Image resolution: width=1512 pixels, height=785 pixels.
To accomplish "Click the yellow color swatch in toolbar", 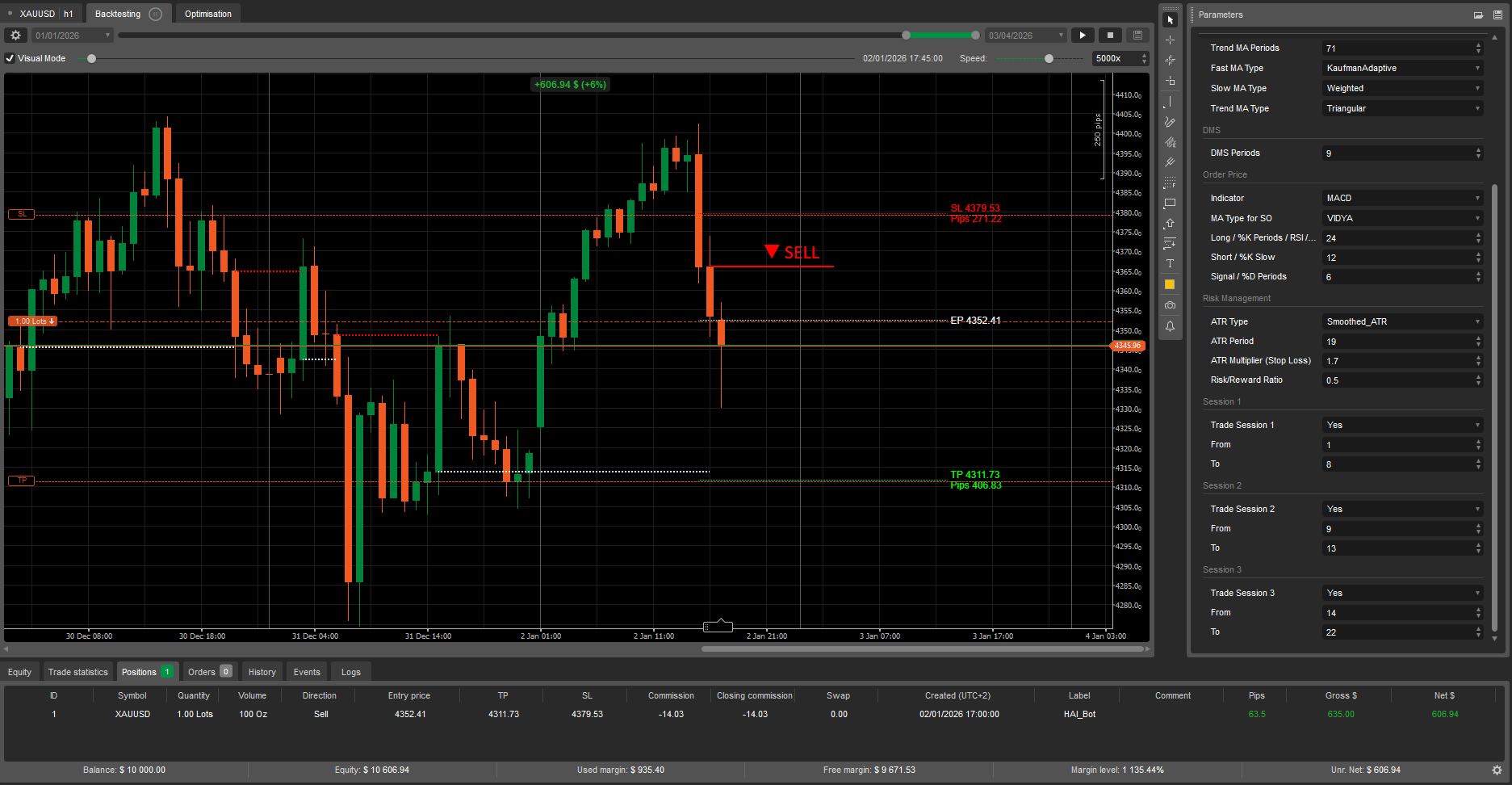I will pos(1170,285).
